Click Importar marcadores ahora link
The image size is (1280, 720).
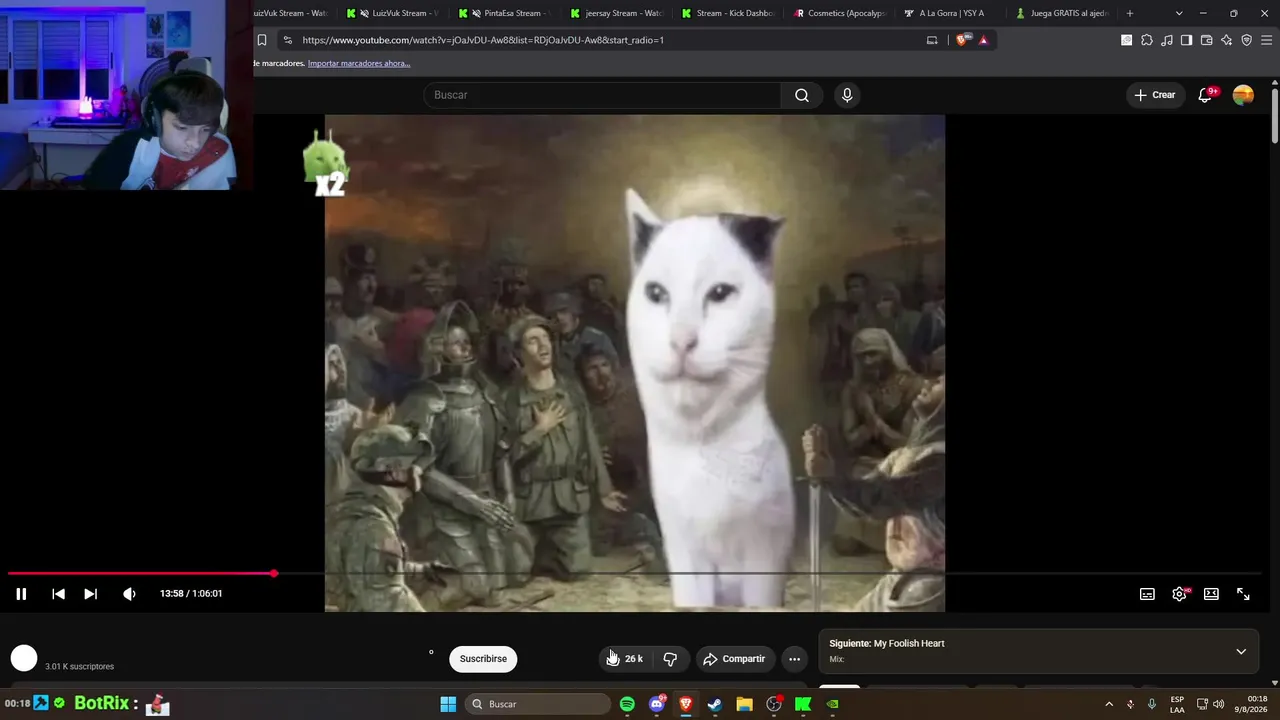tap(359, 63)
